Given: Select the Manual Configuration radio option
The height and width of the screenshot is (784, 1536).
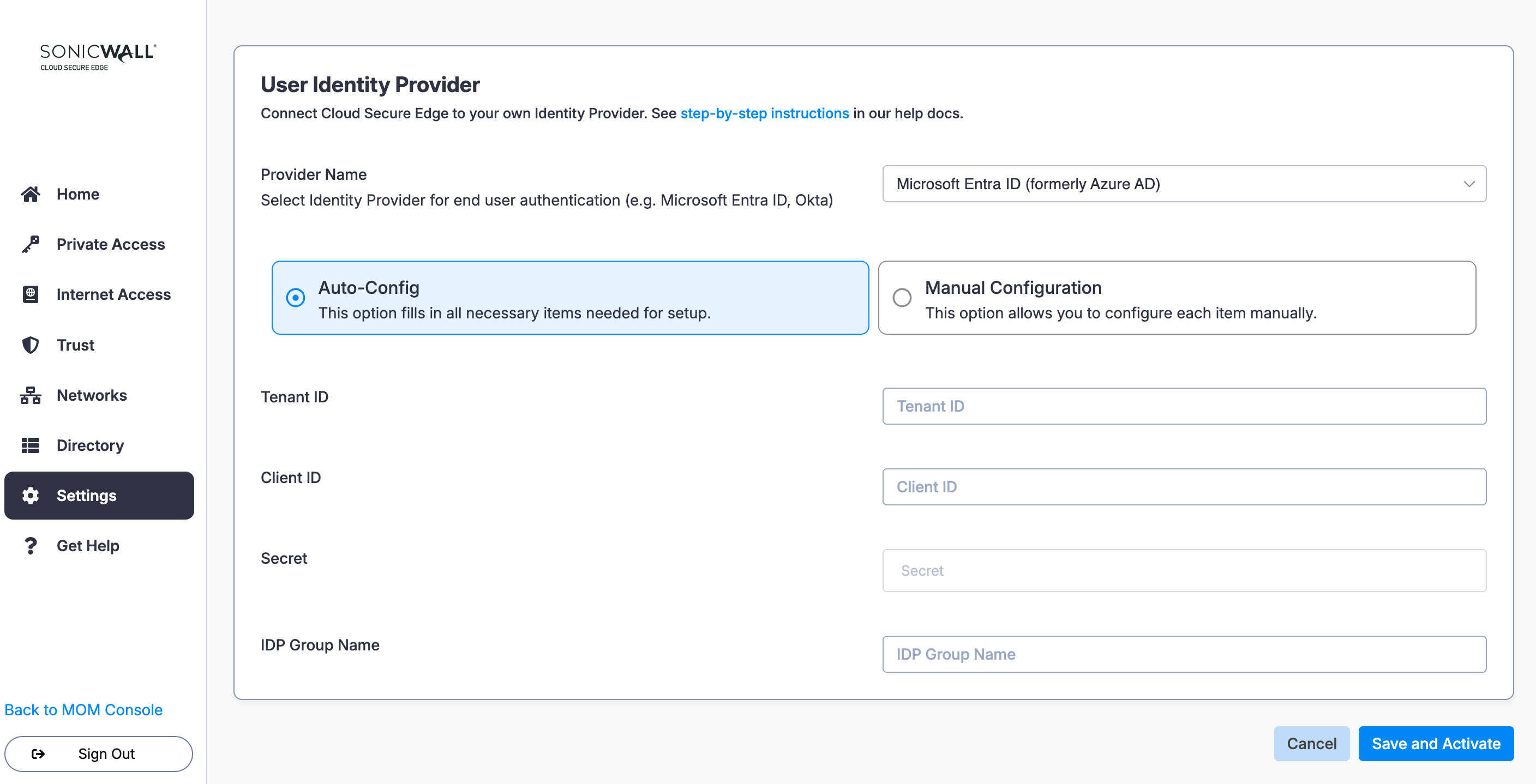Looking at the screenshot, I should tap(902, 297).
